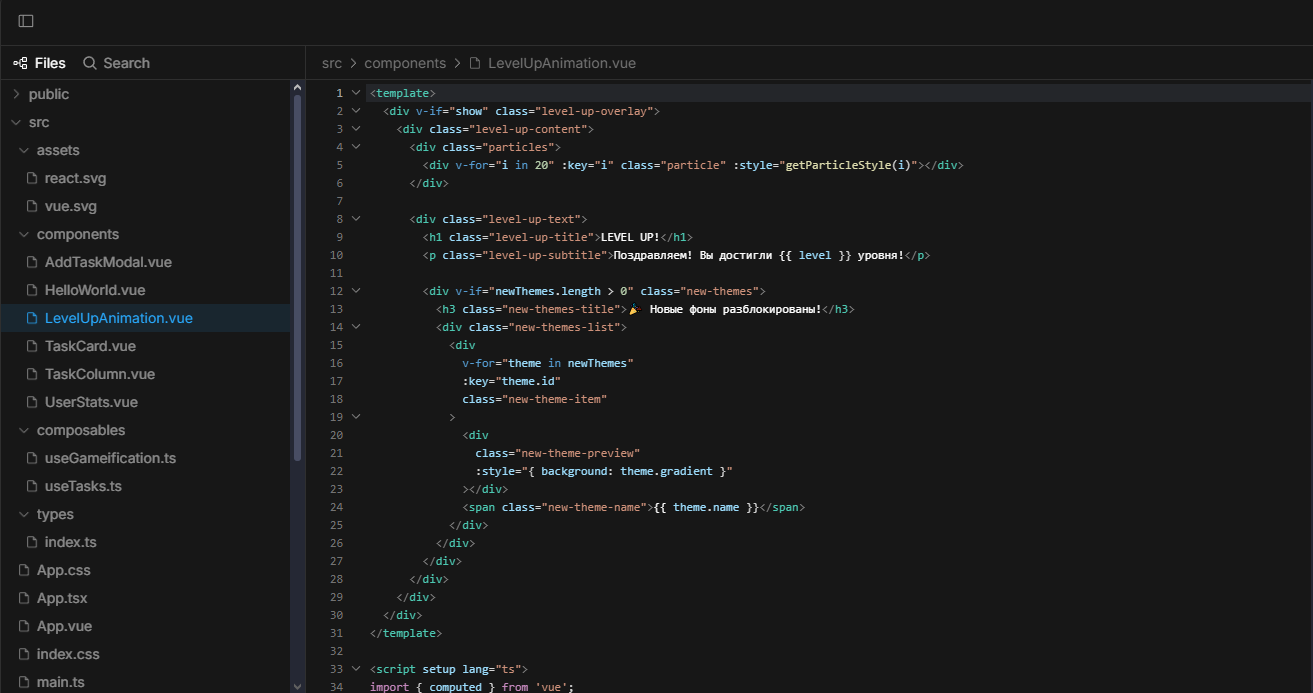This screenshot has width=1313, height=693.
Task: Click file icon next to useTasks.ts
Action: point(32,486)
